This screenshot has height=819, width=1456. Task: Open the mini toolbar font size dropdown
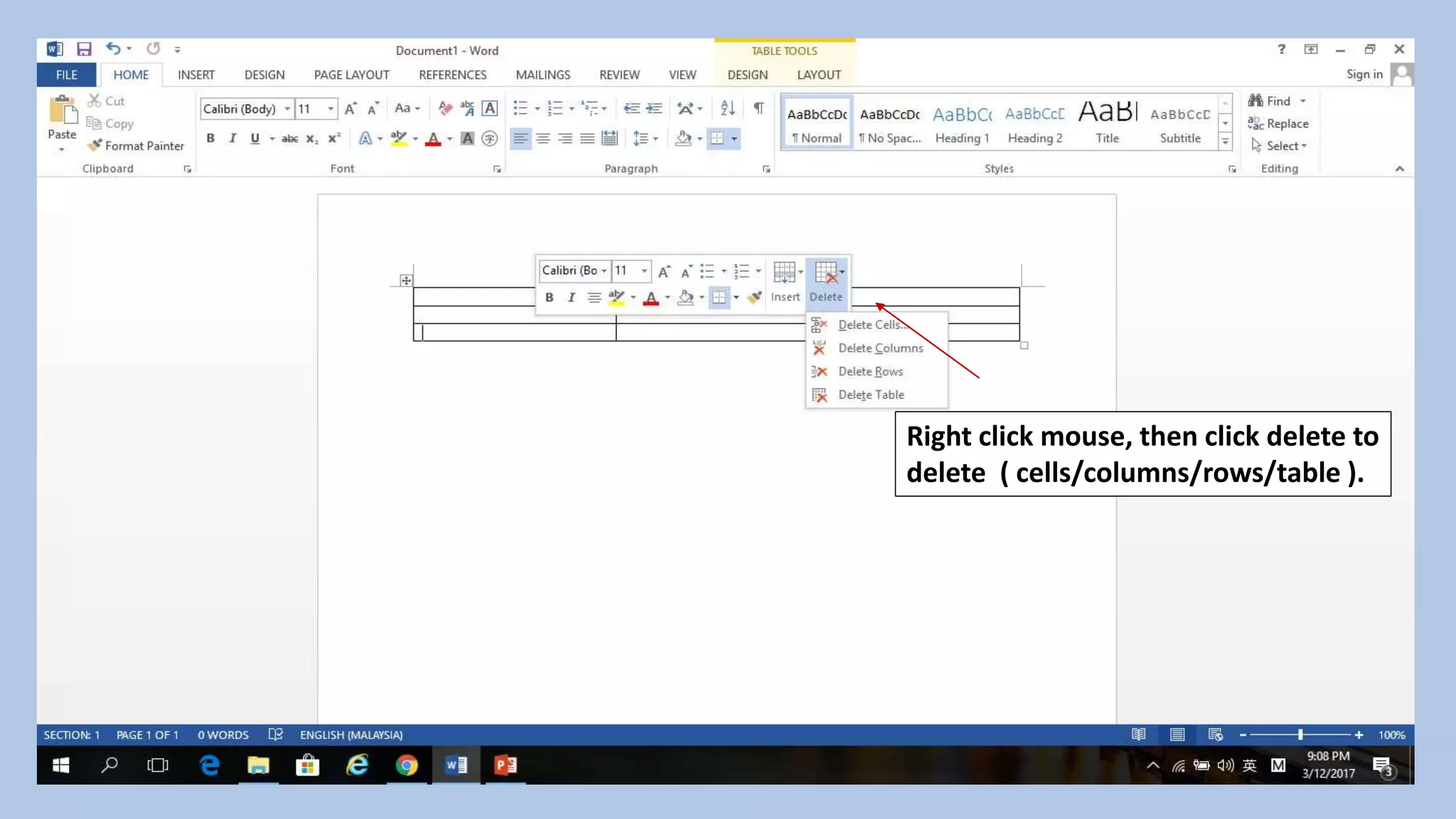tap(644, 271)
